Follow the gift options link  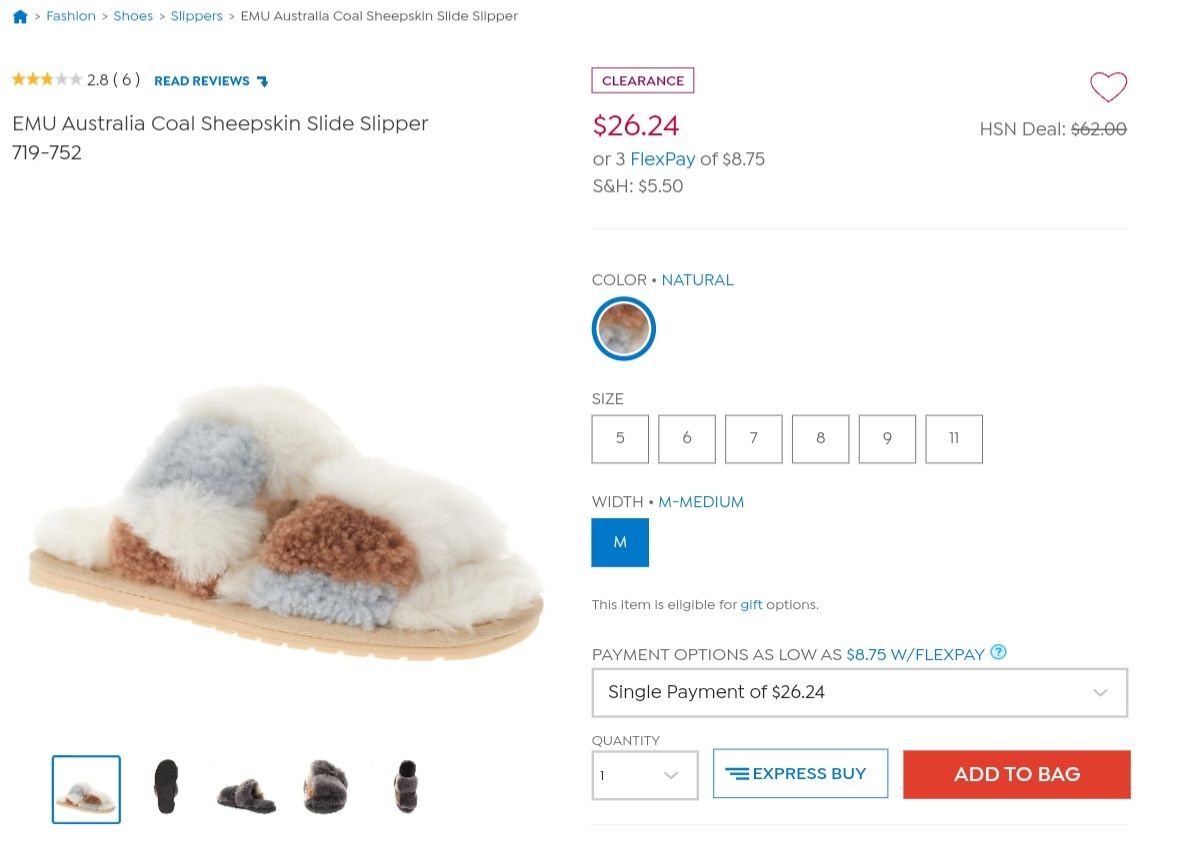click(751, 605)
